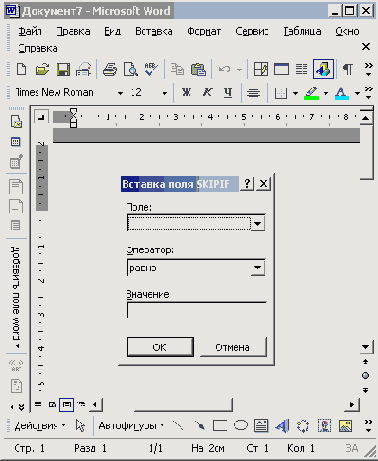This screenshot has width=378, height=461.
Task: Toggle bold Ж formatting
Action: pyautogui.click(x=186, y=92)
